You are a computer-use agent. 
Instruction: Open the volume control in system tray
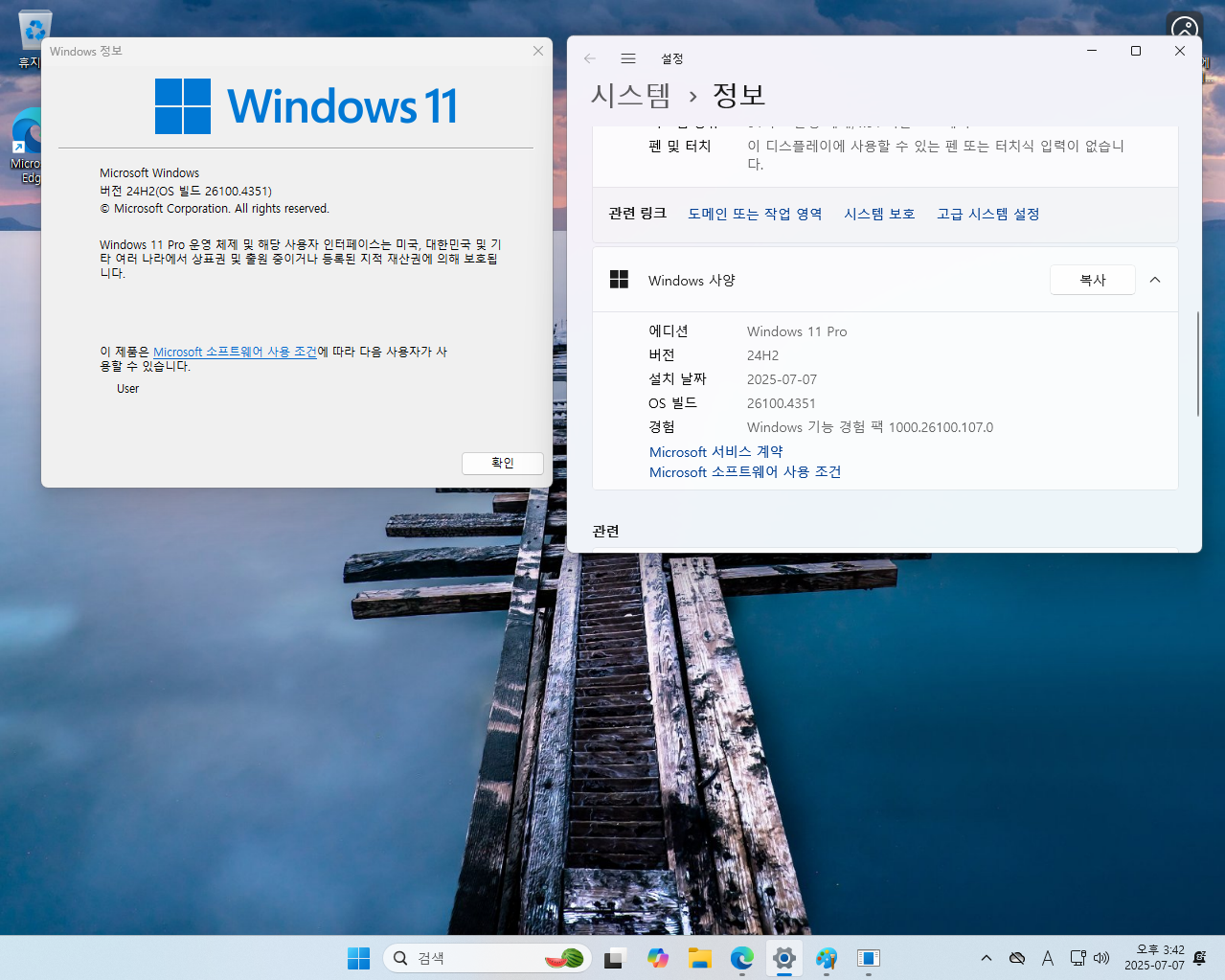coord(1101,958)
